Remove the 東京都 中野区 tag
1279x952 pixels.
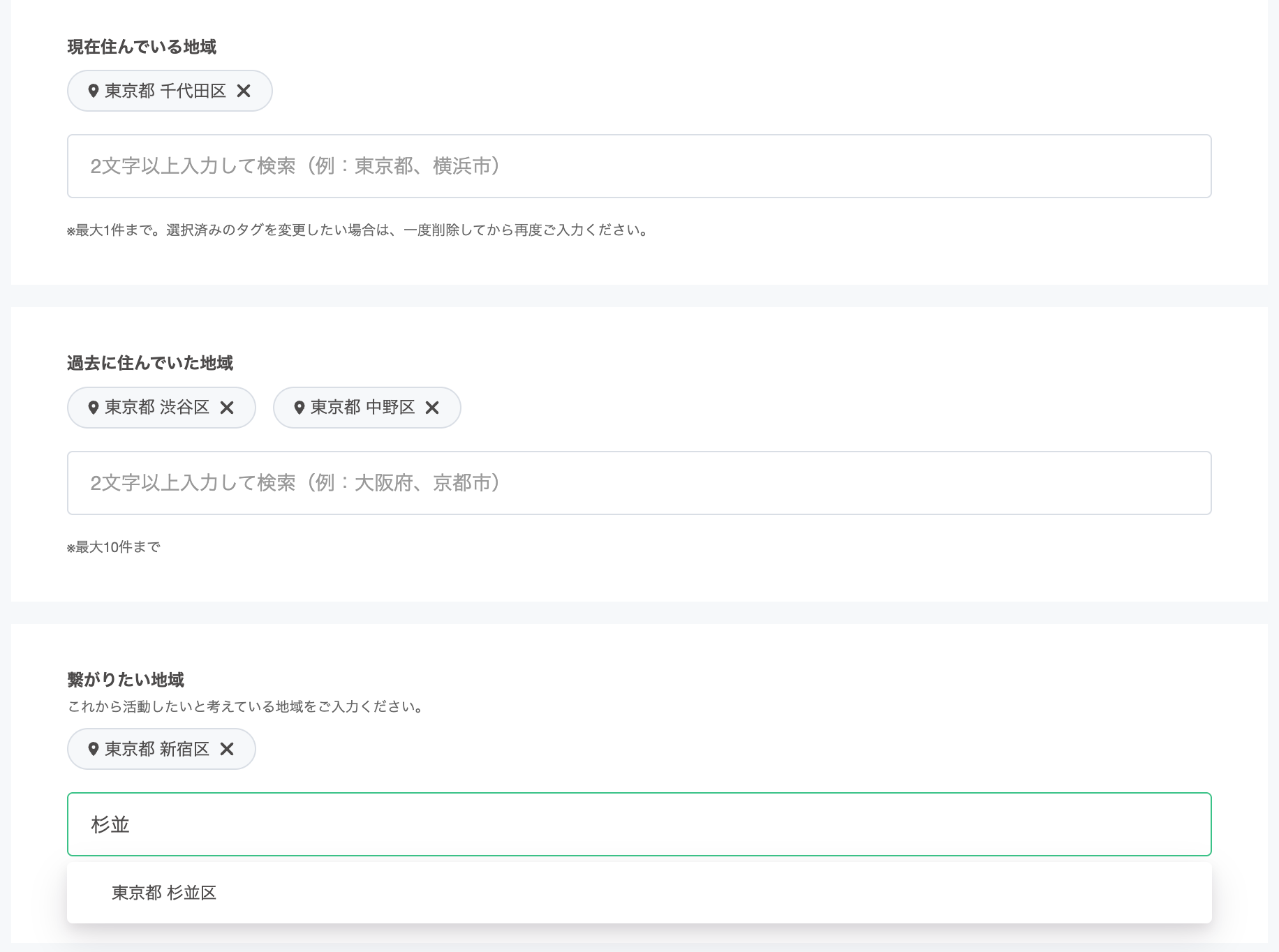point(432,408)
